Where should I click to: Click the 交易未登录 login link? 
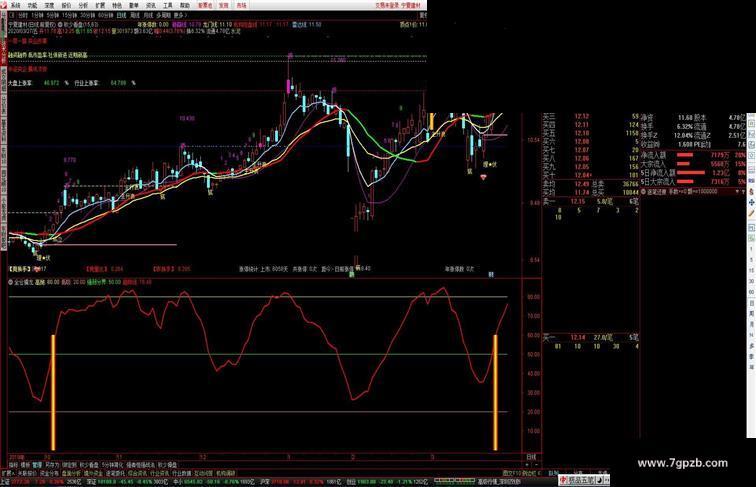[x=387, y=5]
